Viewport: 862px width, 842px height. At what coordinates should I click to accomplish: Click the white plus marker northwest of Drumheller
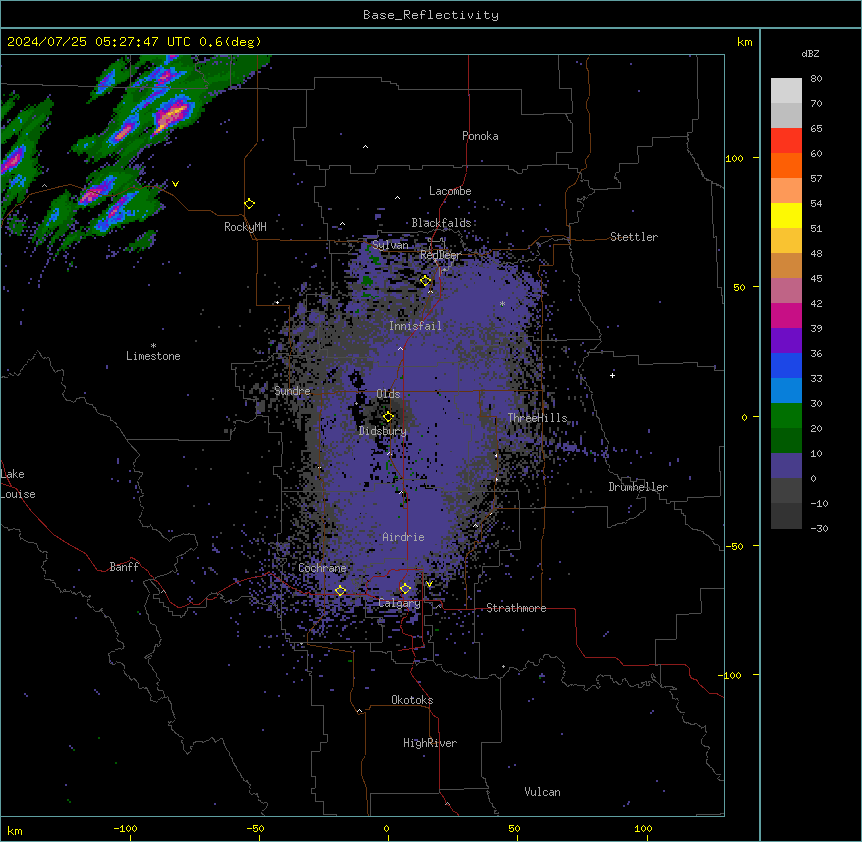612,375
